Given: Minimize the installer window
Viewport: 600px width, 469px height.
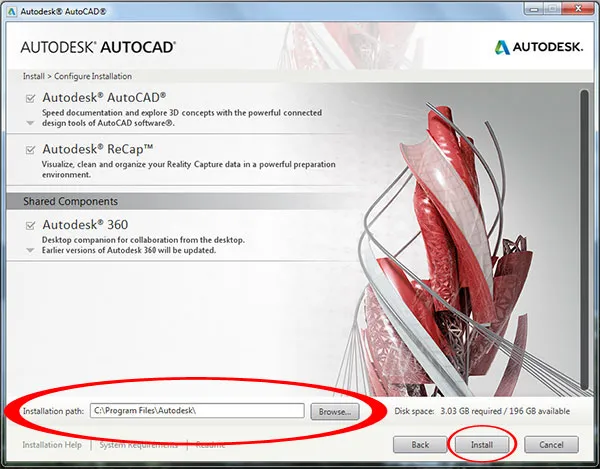Looking at the screenshot, I should point(534,8).
